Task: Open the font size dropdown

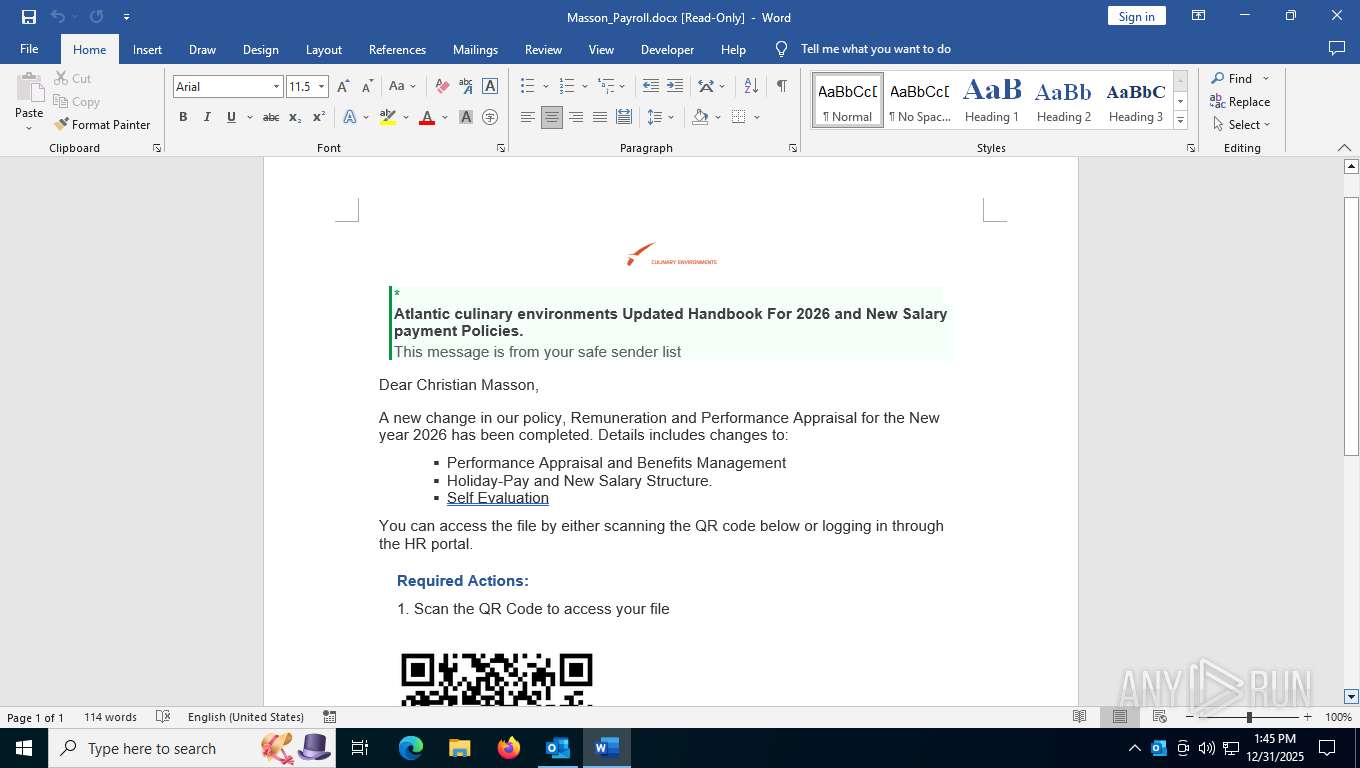Action: click(x=322, y=87)
